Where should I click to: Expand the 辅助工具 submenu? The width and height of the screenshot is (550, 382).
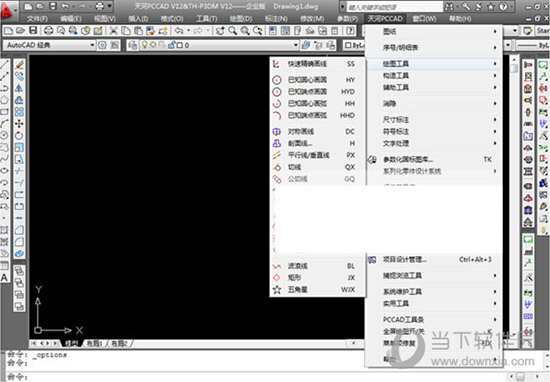(434, 87)
